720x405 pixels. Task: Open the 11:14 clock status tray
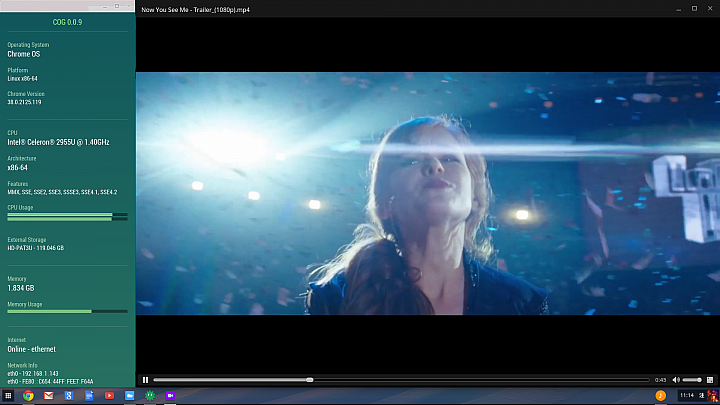687,395
